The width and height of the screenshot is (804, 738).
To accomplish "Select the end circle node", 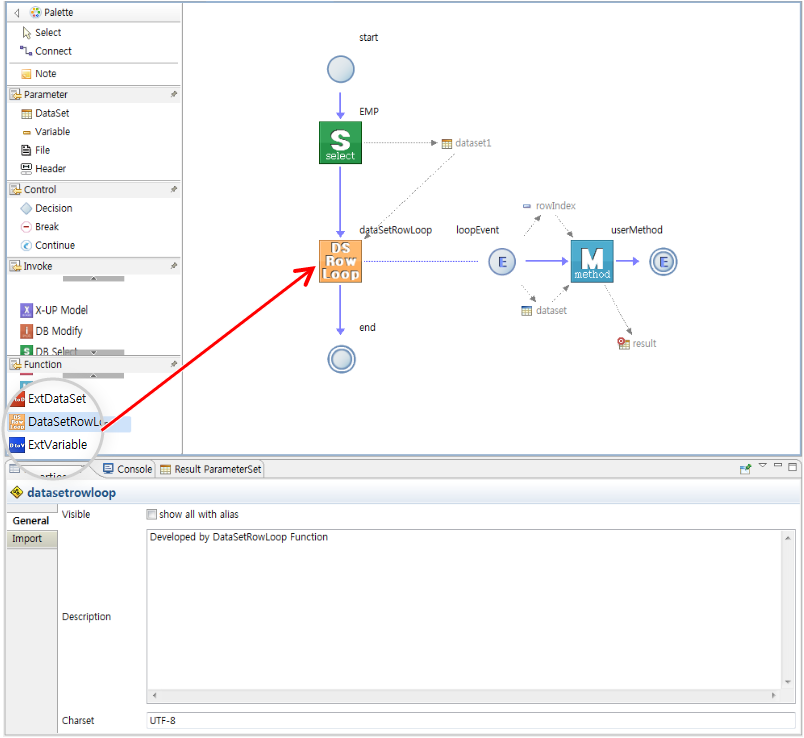I will pos(340,359).
